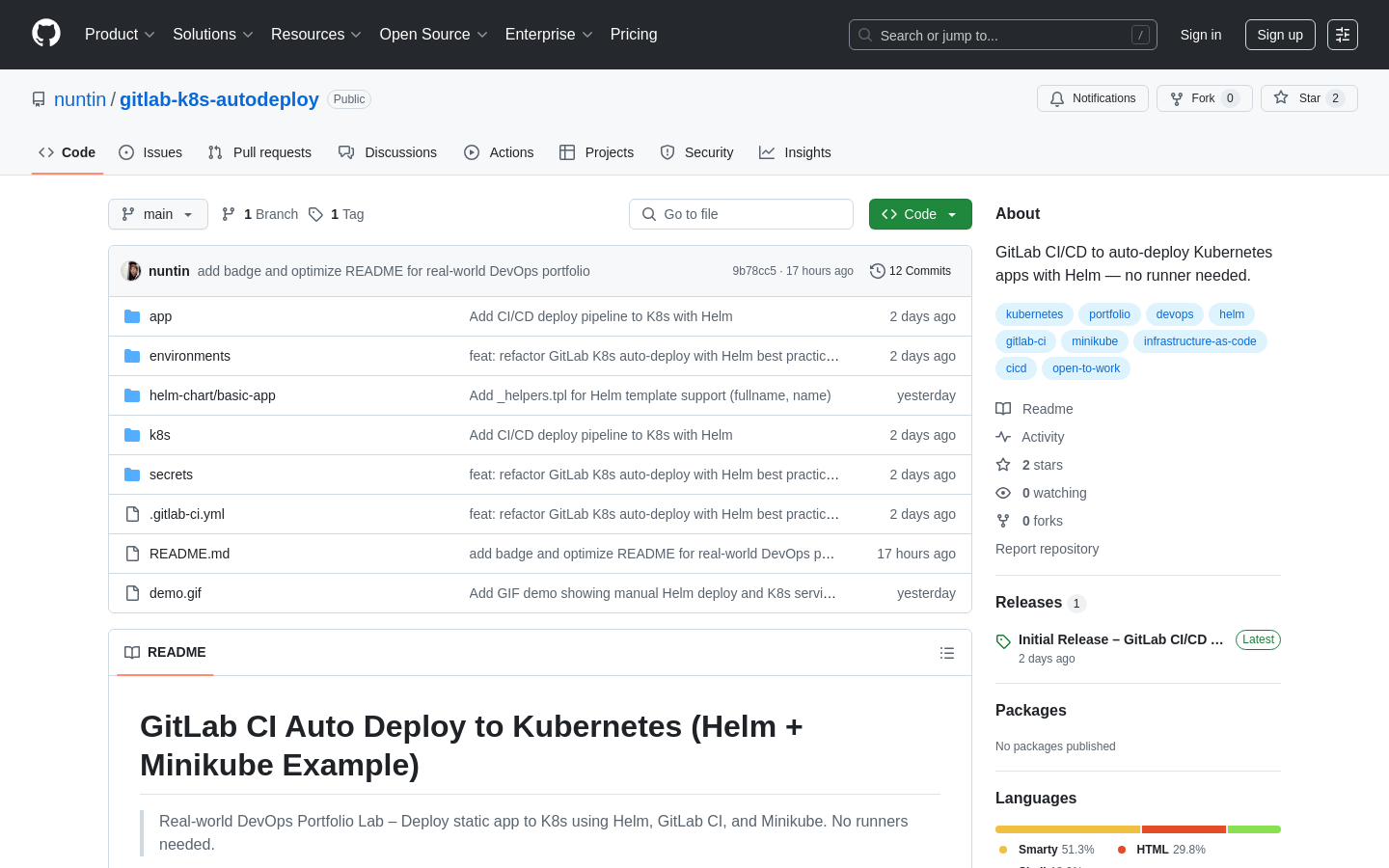This screenshot has height=868, width=1389.
Task: Switch to the Projects tab
Action: [x=597, y=152]
